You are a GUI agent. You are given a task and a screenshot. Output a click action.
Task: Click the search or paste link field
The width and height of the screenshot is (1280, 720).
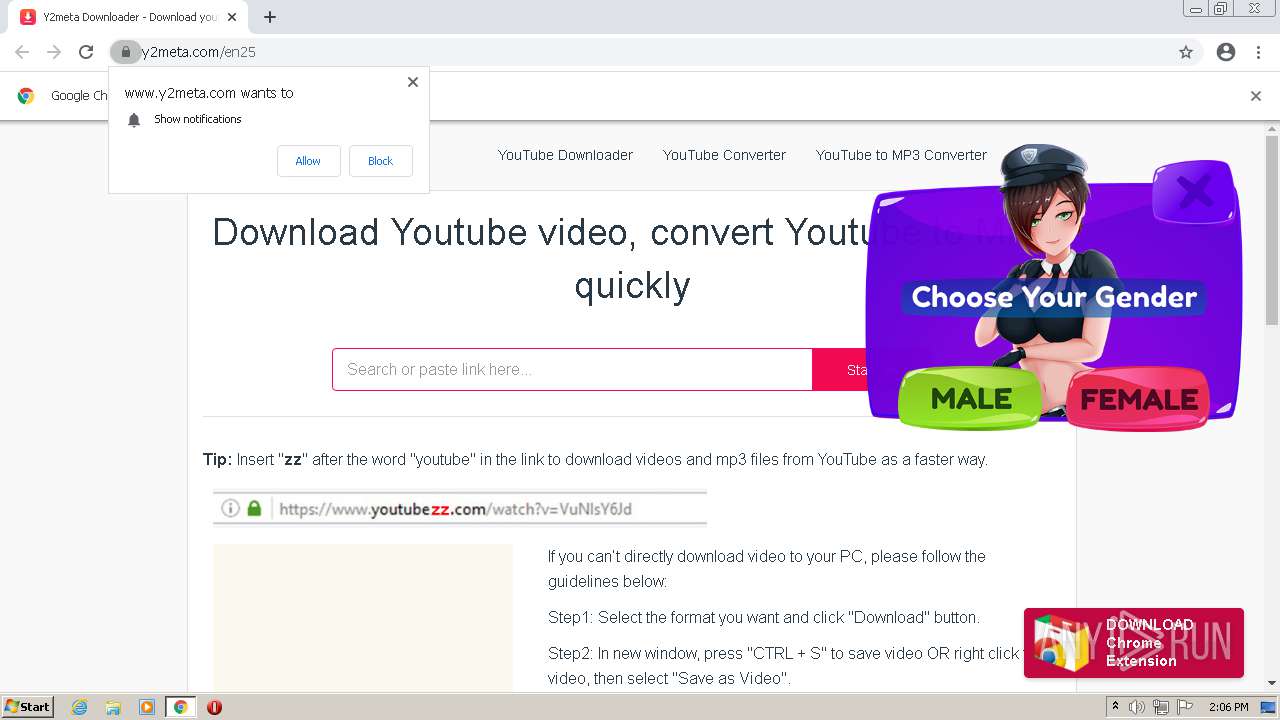572,370
